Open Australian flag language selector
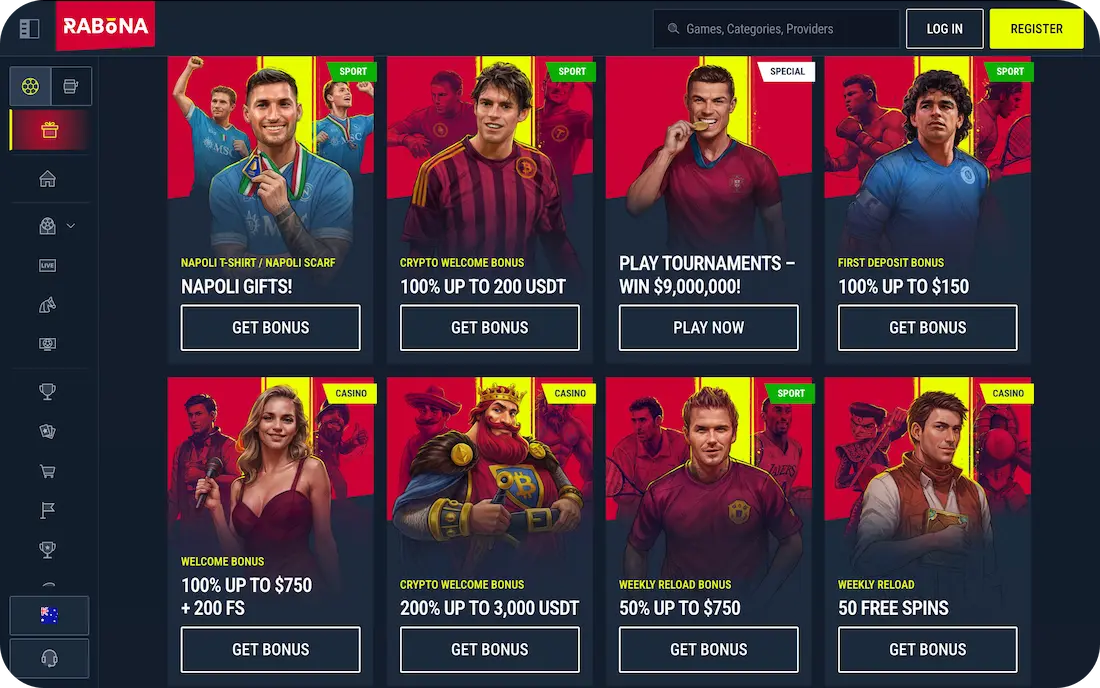The image size is (1100, 688). [49, 615]
